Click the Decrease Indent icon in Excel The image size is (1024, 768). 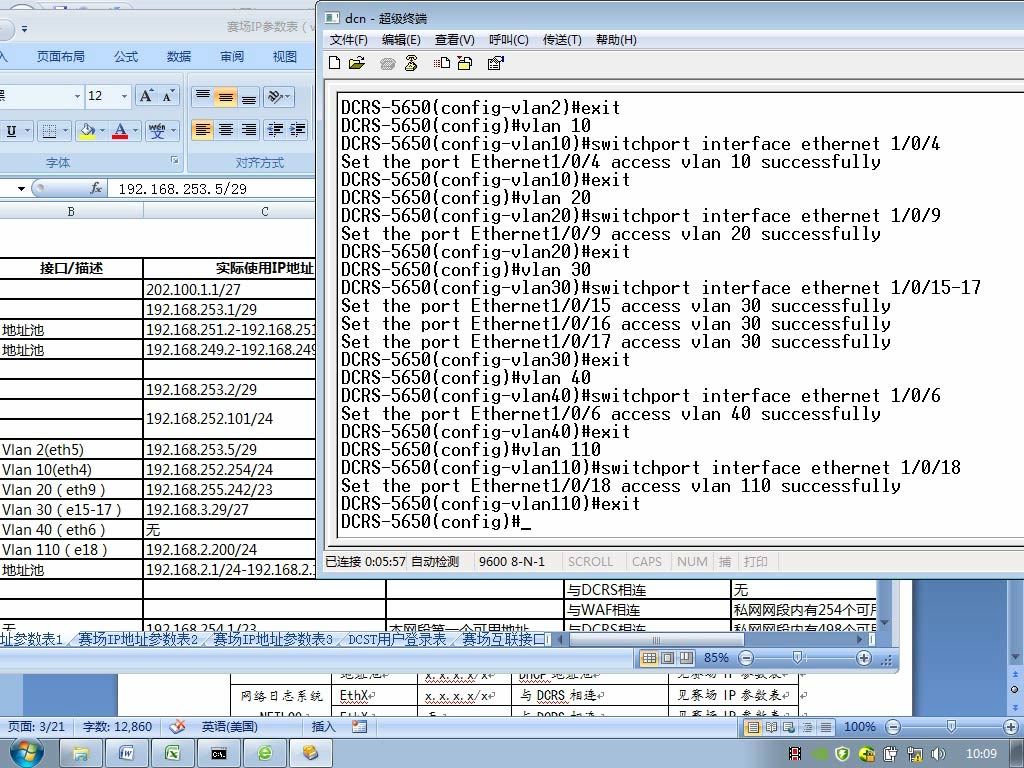coord(275,130)
